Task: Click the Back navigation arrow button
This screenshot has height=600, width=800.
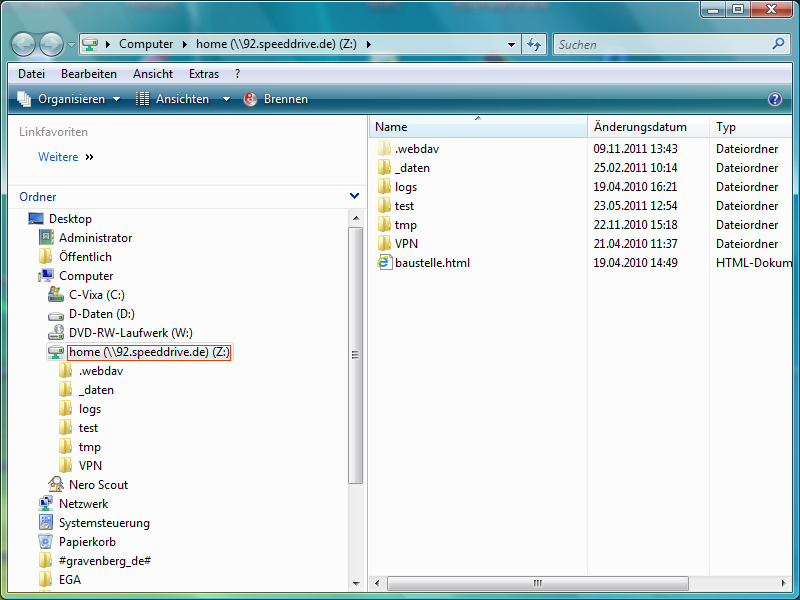Action: click(x=24, y=44)
